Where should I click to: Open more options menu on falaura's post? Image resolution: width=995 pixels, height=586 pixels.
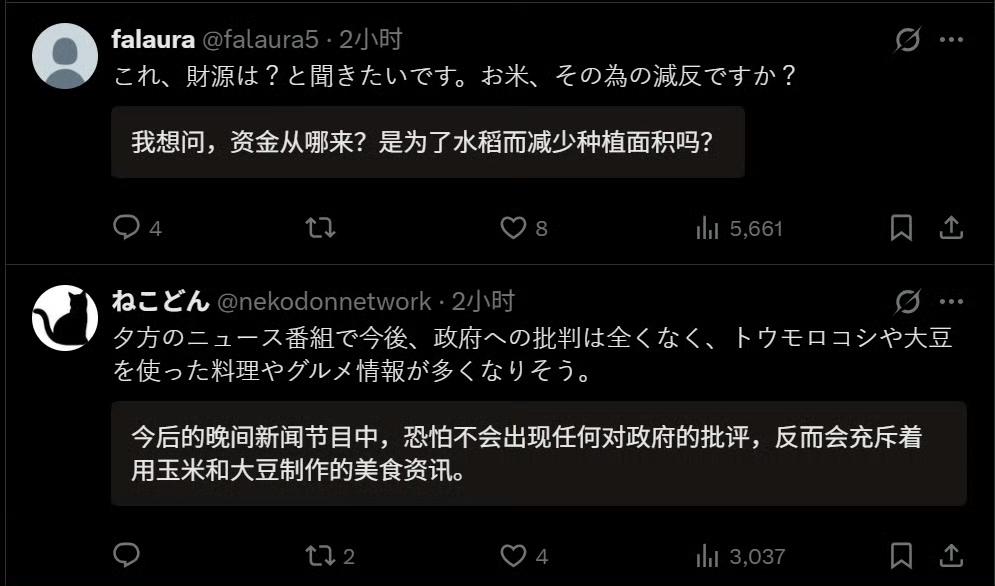(x=951, y=39)
